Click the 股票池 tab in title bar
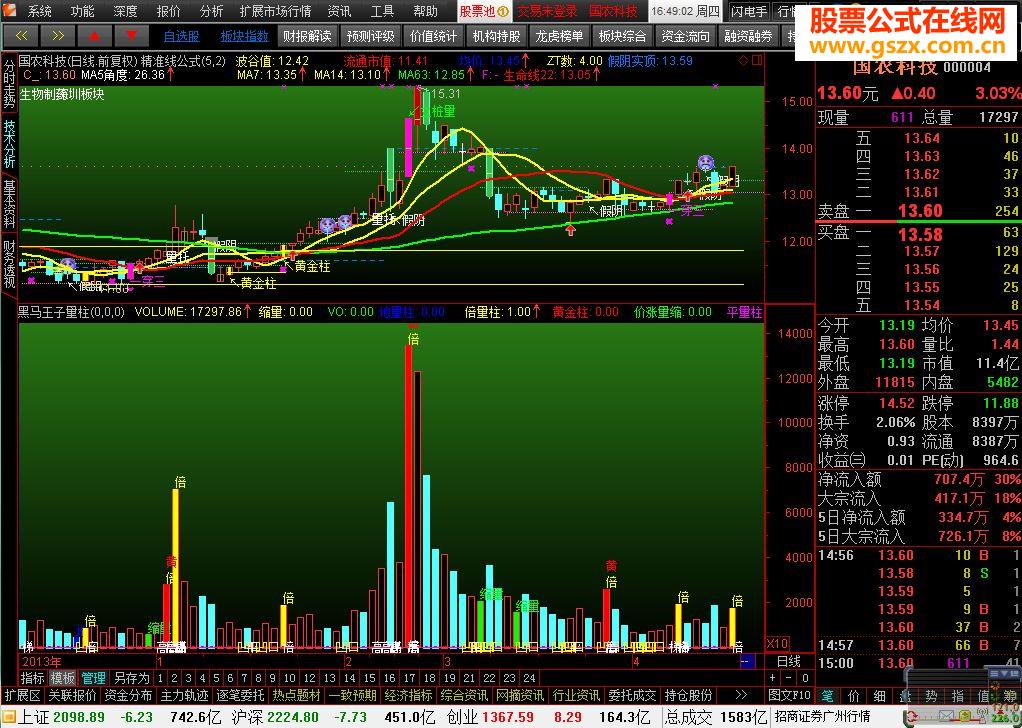This screenshot has width=1022, height=728. tap(484, 11)
